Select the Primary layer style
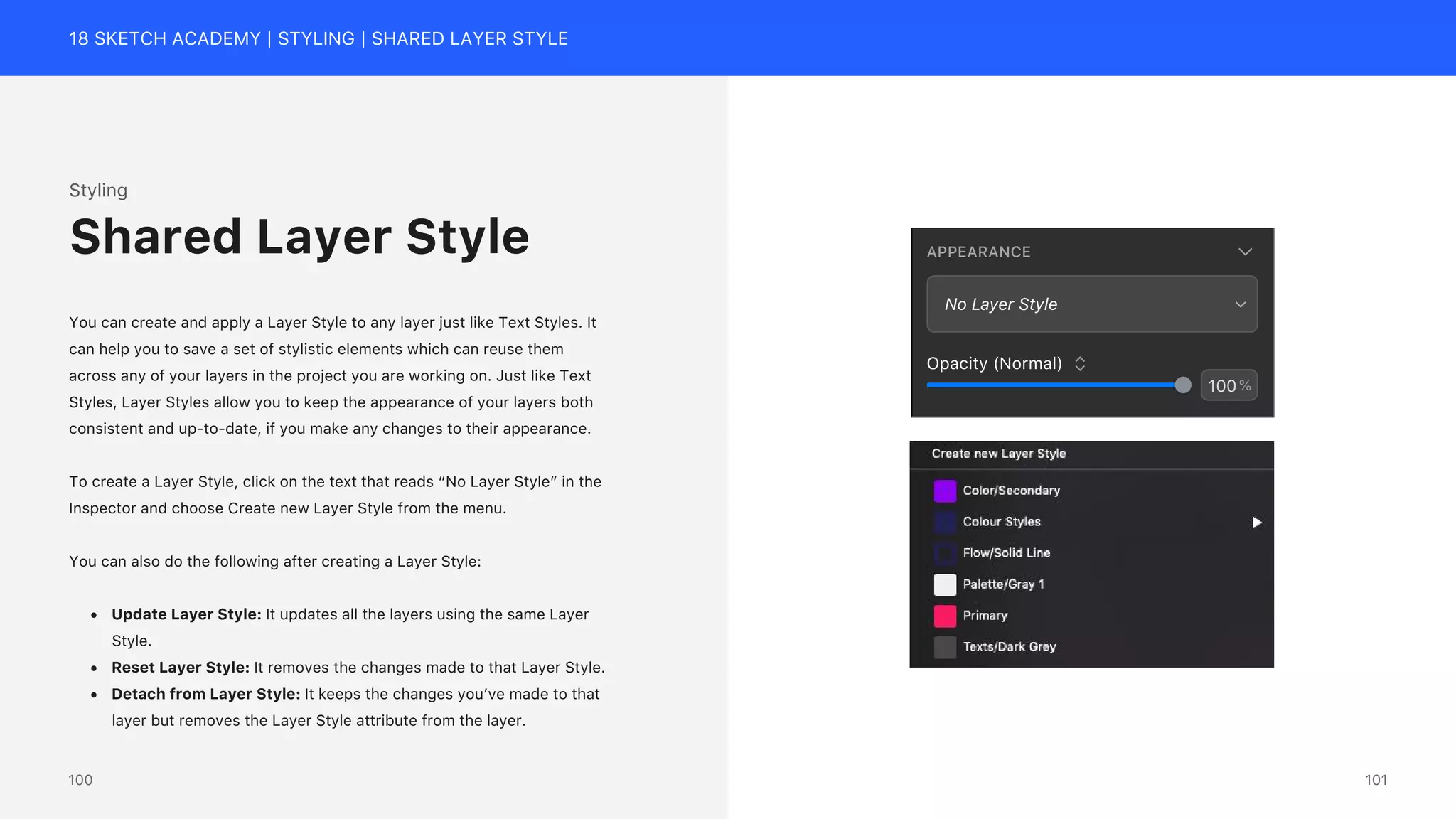Screen dimensions: 1456x819 pos(1092,616)
